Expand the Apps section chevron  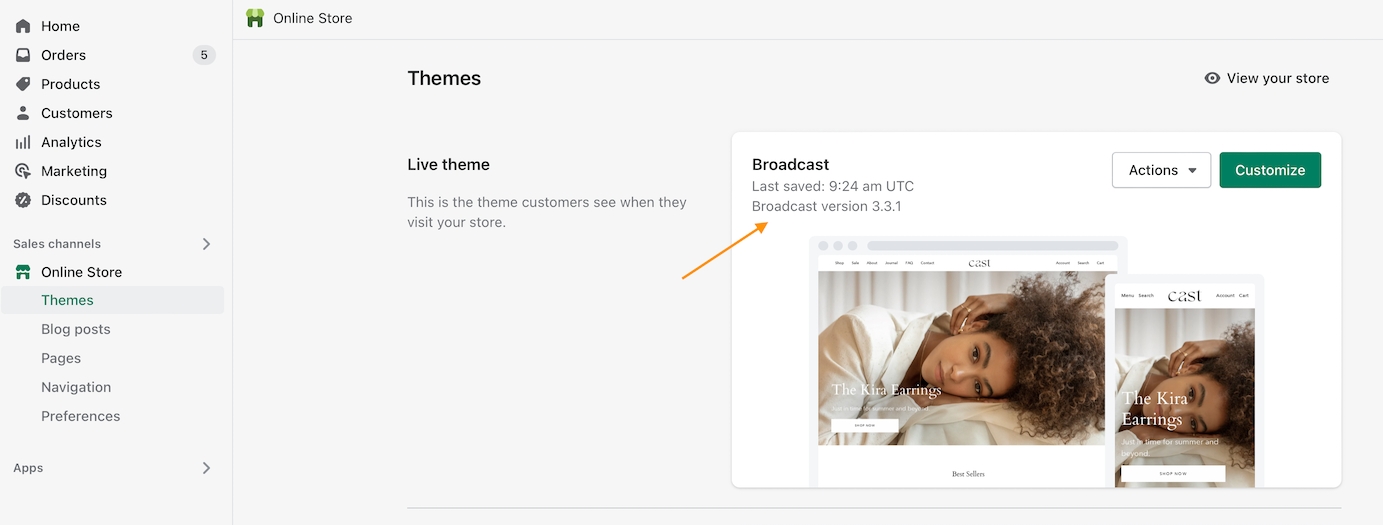206,468
